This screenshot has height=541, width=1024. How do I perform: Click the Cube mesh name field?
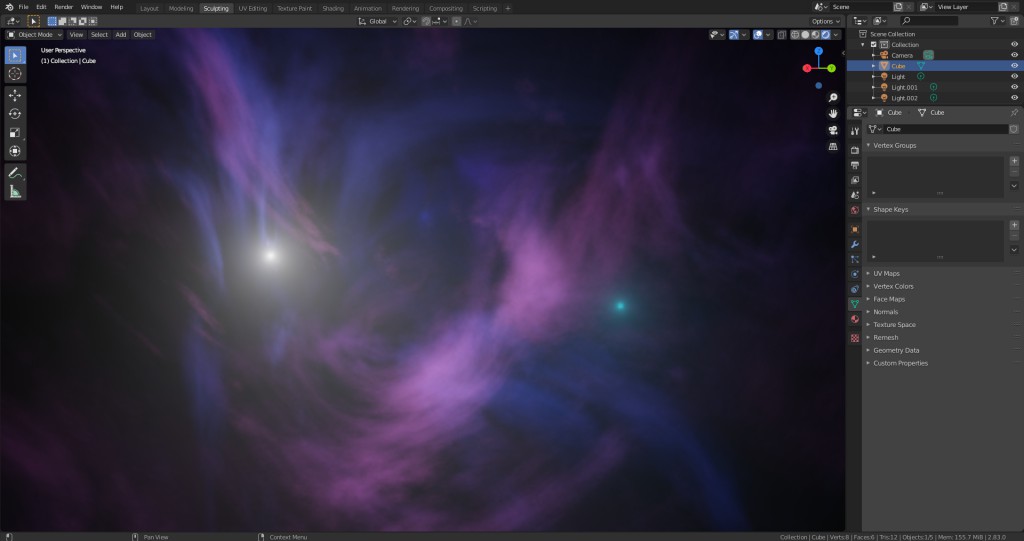(945, 129)
